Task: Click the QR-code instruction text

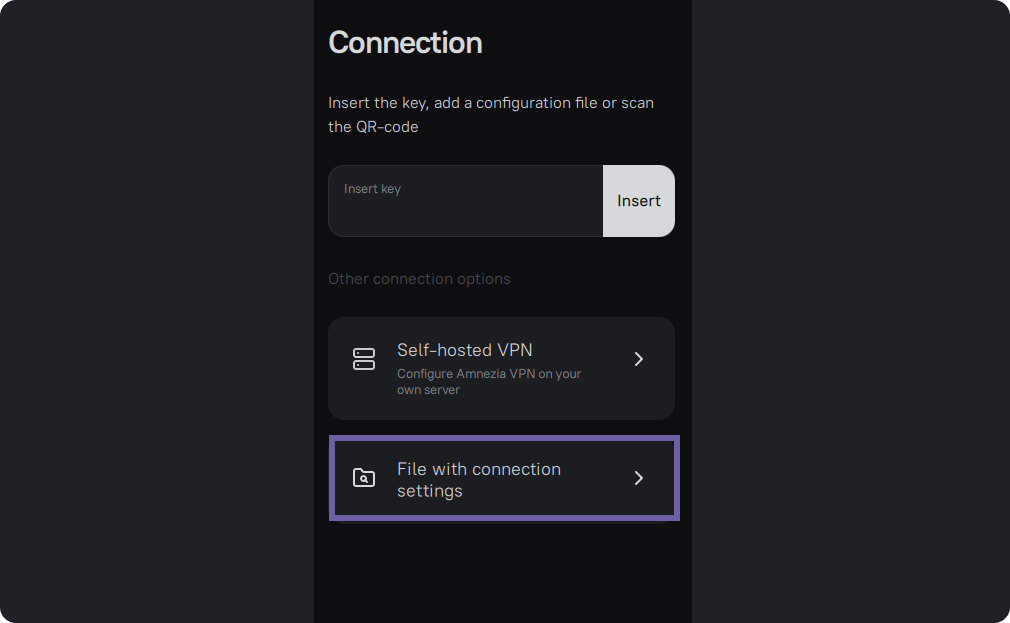Action: (x=373, y=127)
